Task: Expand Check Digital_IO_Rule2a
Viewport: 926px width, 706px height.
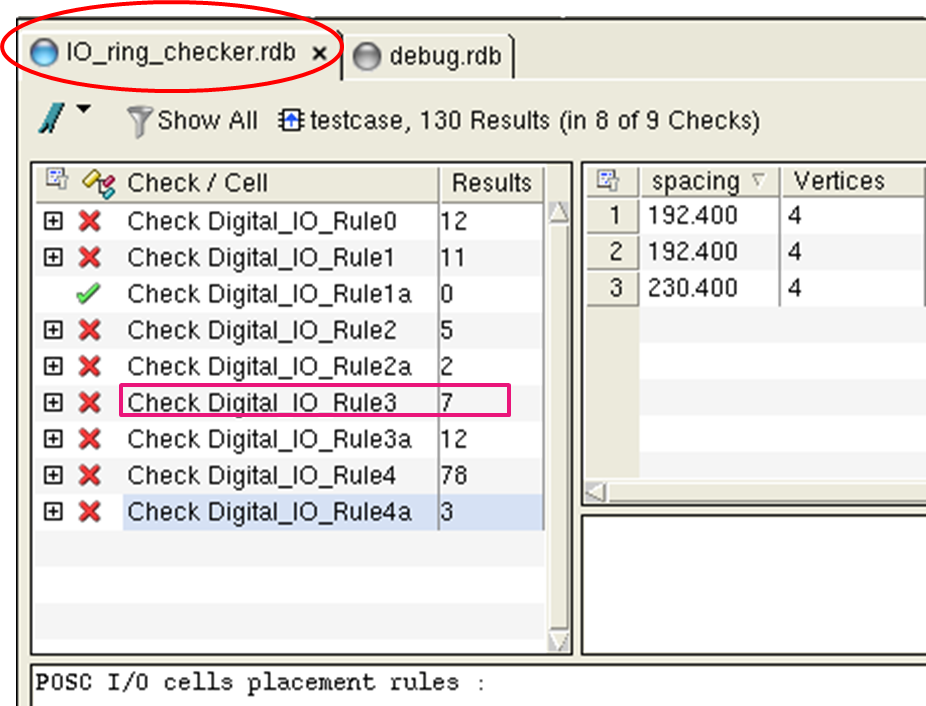Action: [53, 366]
